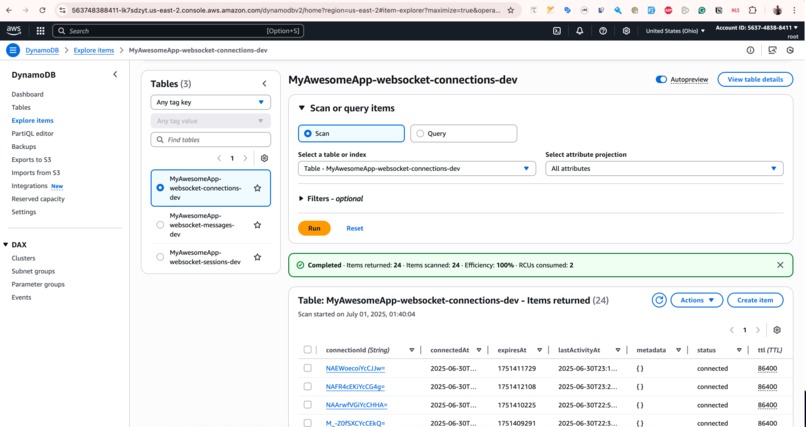Click the AWS logo home icon
This screenshot has width=806, height=427.
click(13, 31)
